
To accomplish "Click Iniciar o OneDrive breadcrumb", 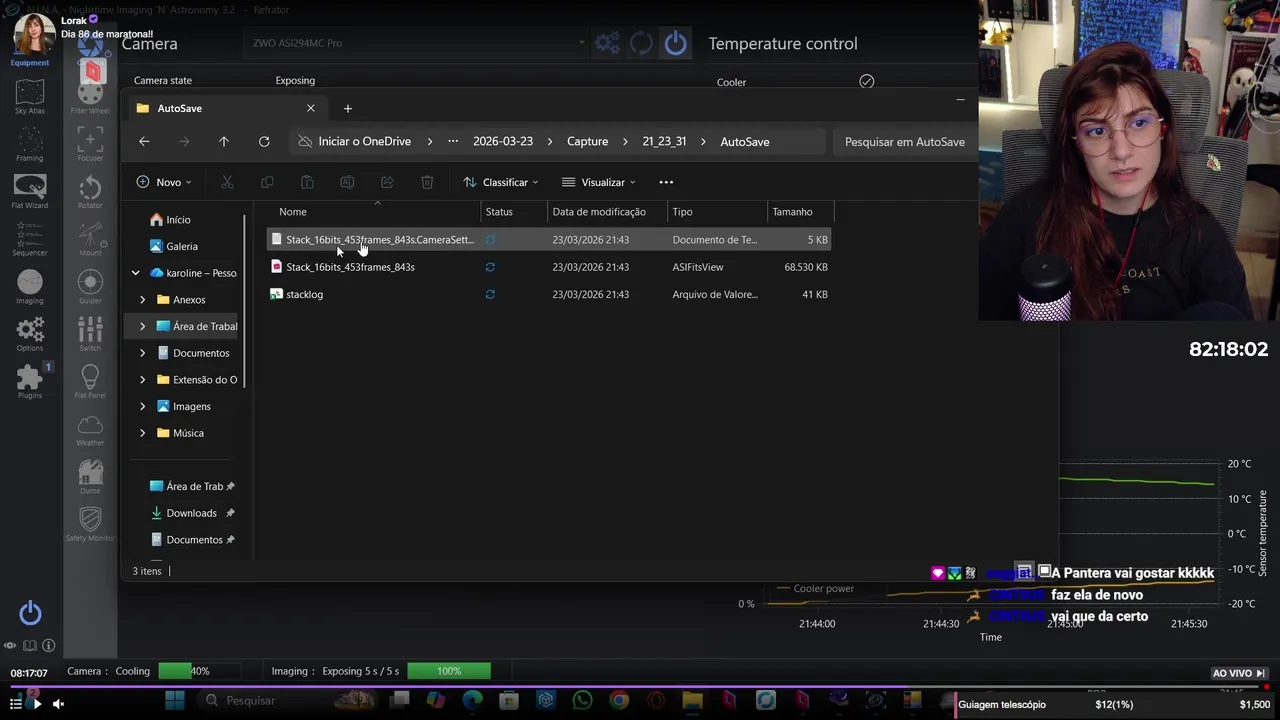I will pyautogui.click(x=364, y=142).
